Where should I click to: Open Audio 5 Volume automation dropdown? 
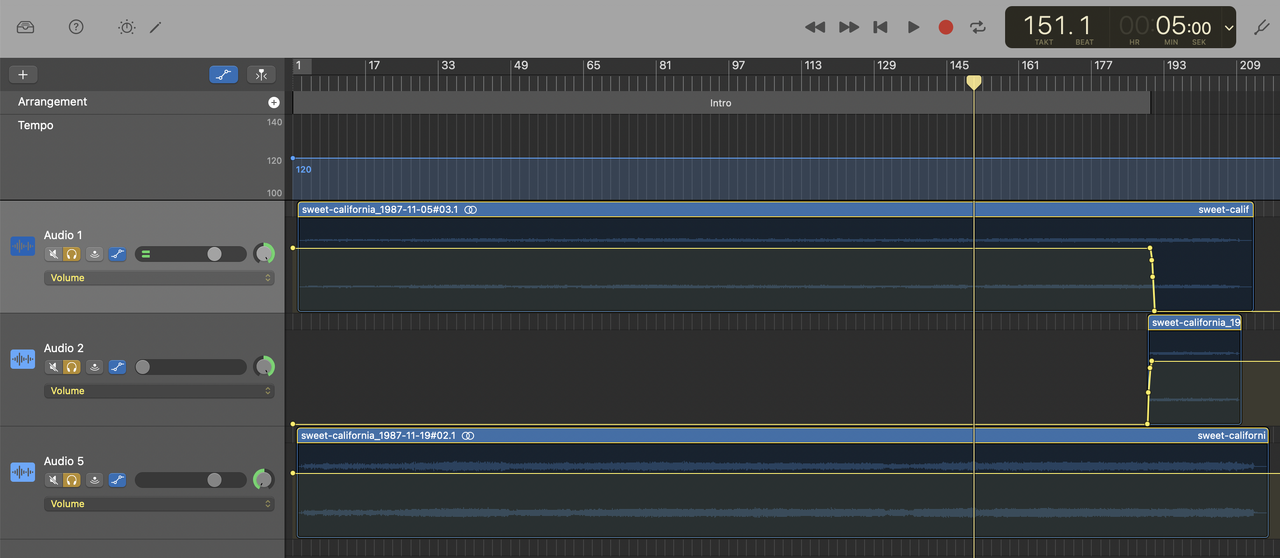159,504
